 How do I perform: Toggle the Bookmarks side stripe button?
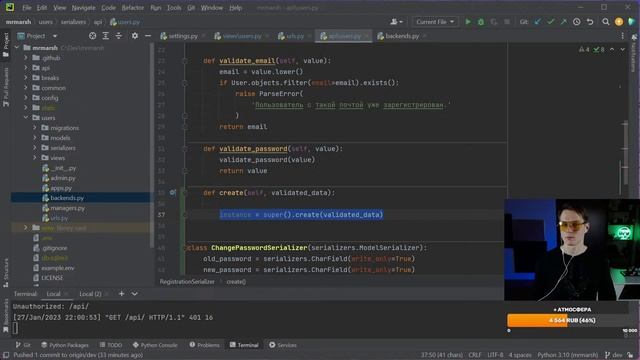6,316
